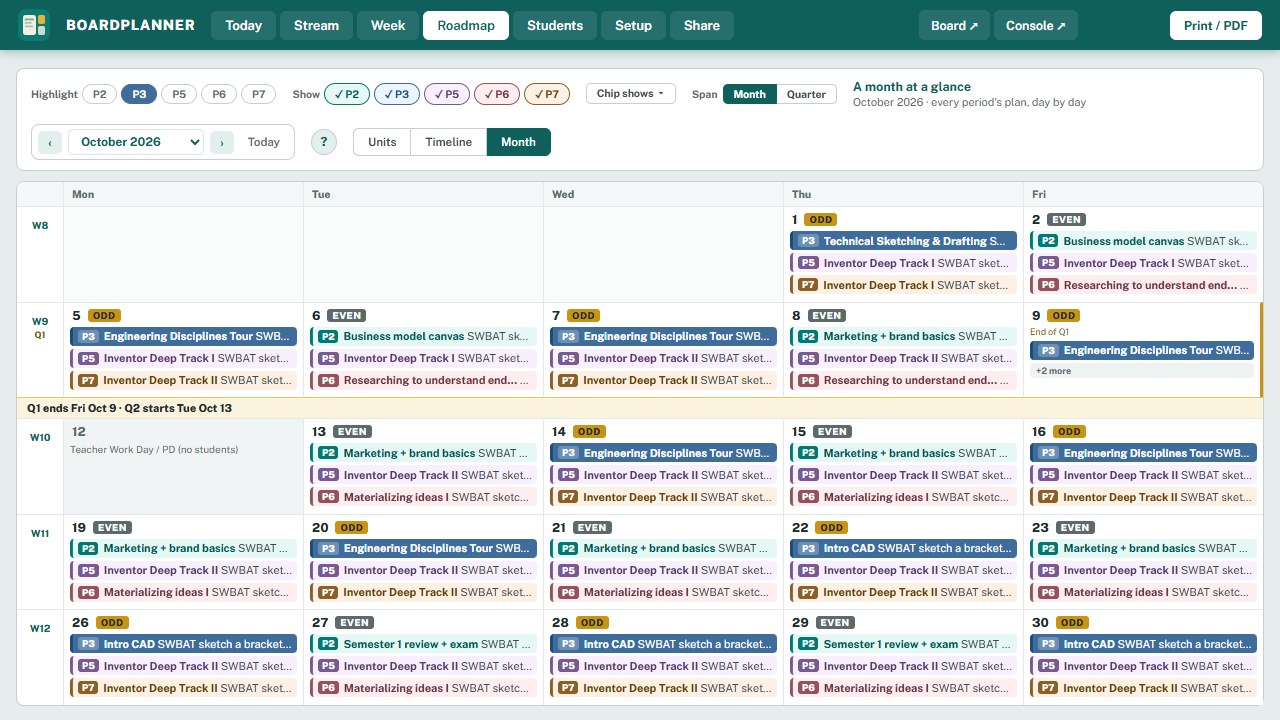Image resolution: width=1280 pixels, height=720 pixels.
Task: Toggle P5 highlight chip
Action: [179, 94]
